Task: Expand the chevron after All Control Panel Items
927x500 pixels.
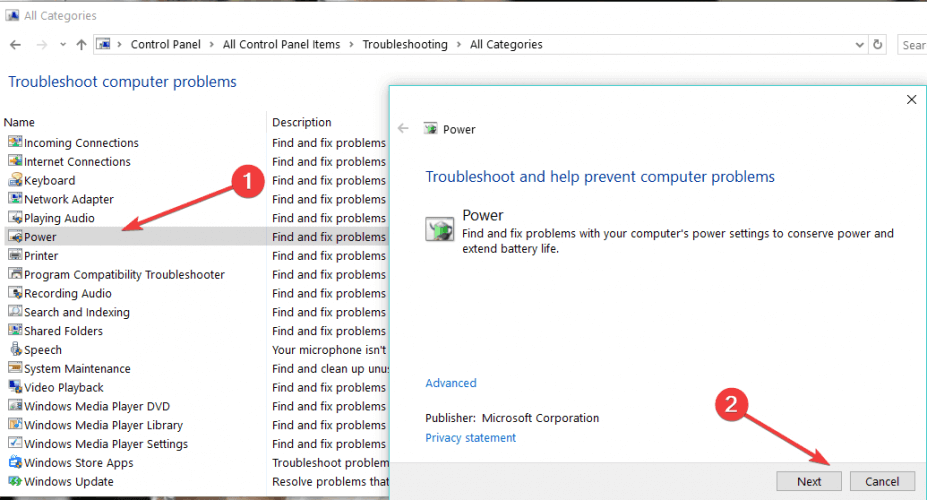Action: 351,44
